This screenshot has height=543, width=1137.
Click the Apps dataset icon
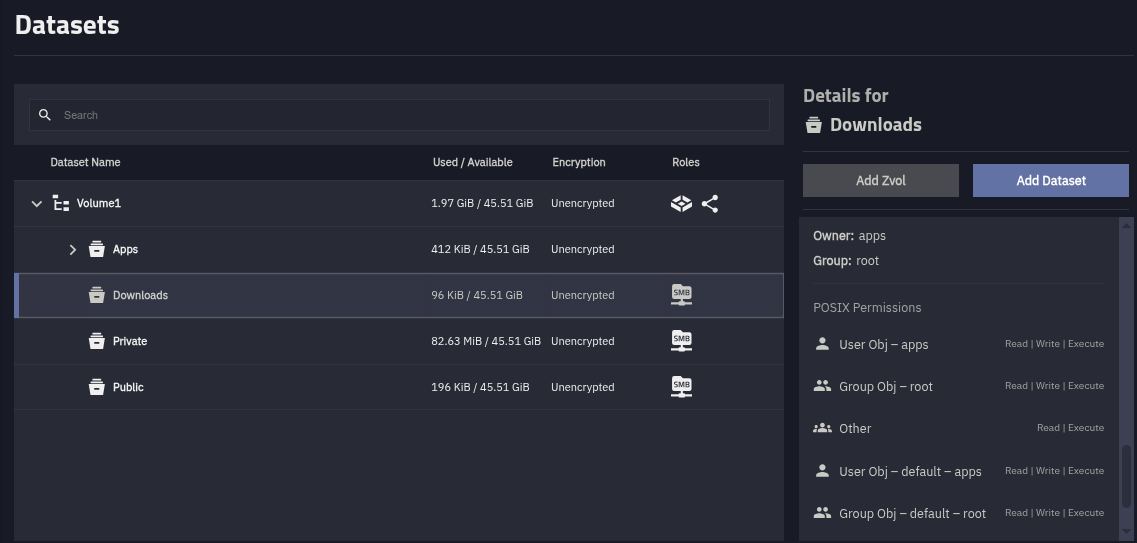(x=97, y=250)
